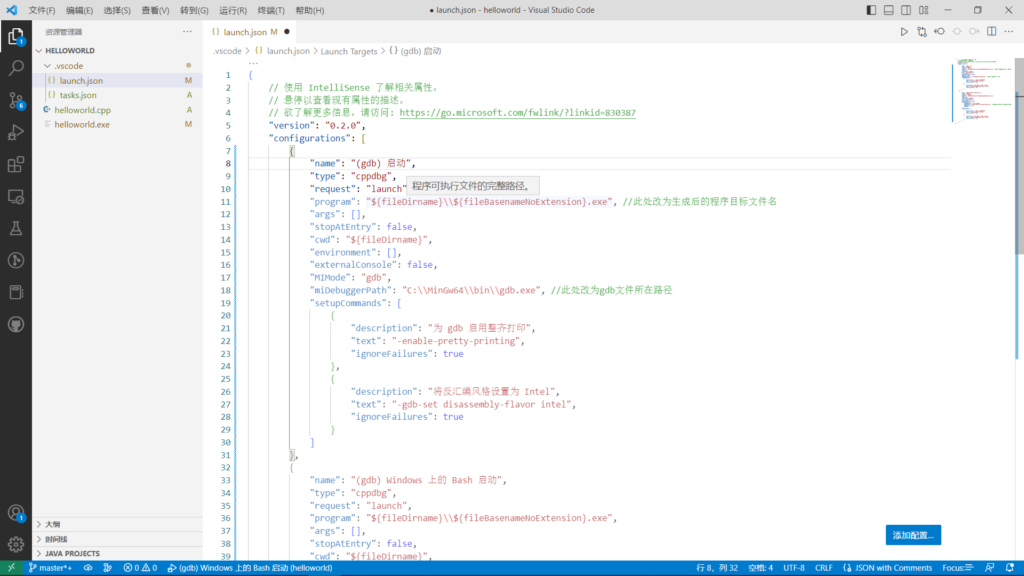Toggle primary side bar visibility
Viewport: 1024px width, 576px height.
coord(872,10)
